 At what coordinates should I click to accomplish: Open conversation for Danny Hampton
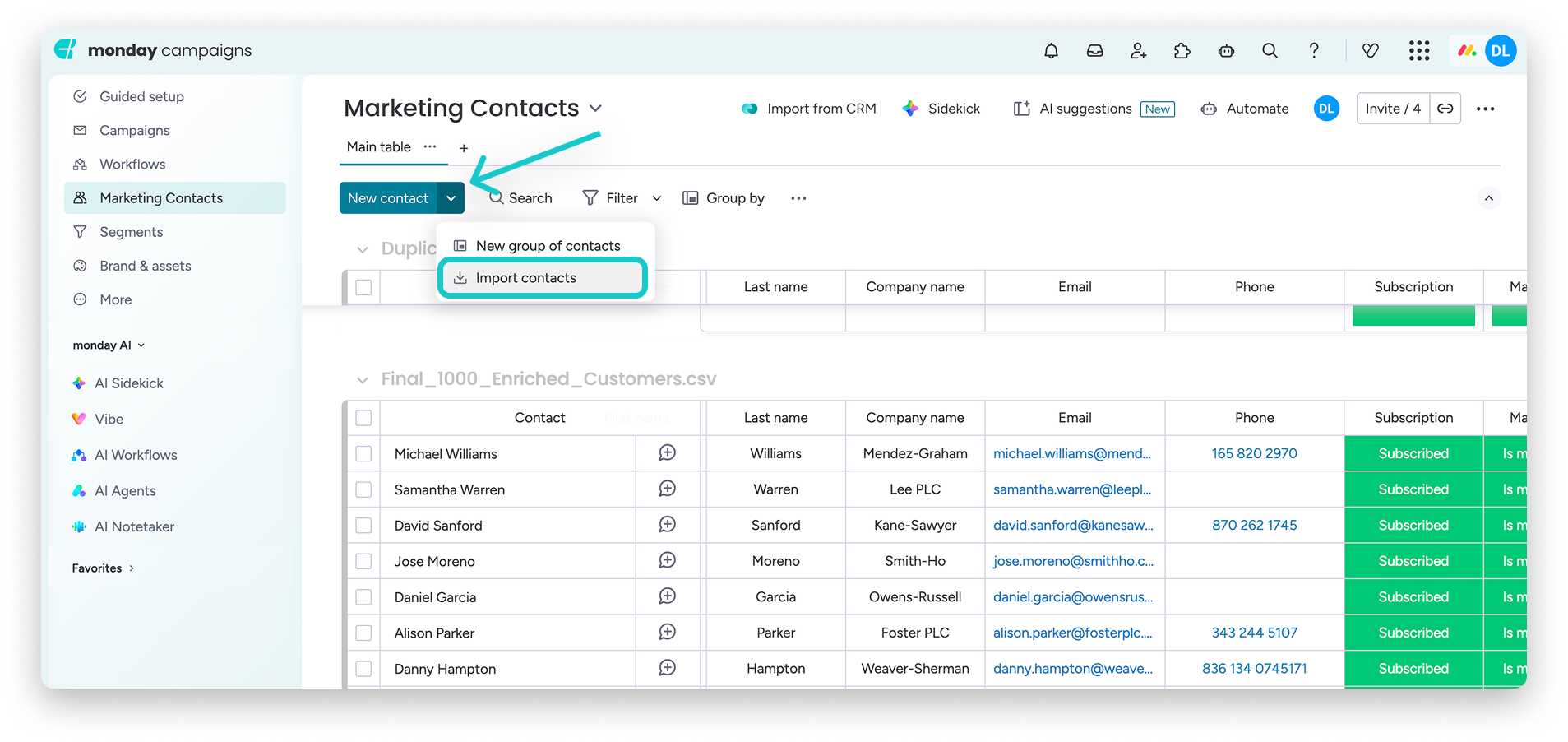pos(668,668)
